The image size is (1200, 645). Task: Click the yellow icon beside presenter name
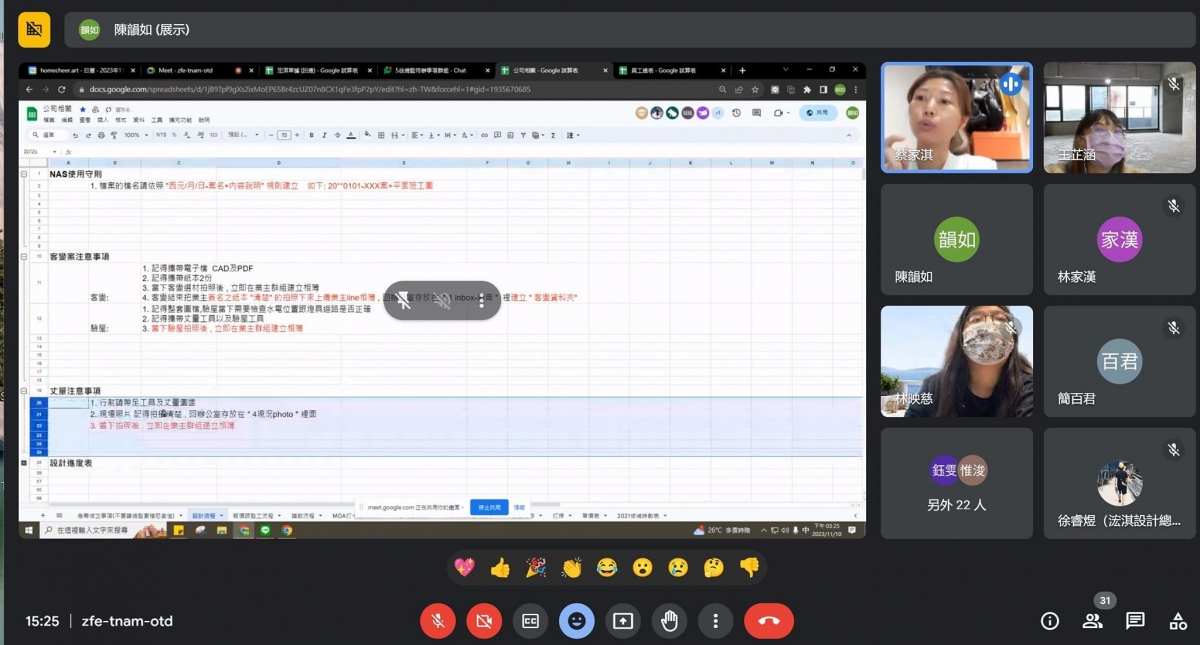pos(34,30)
